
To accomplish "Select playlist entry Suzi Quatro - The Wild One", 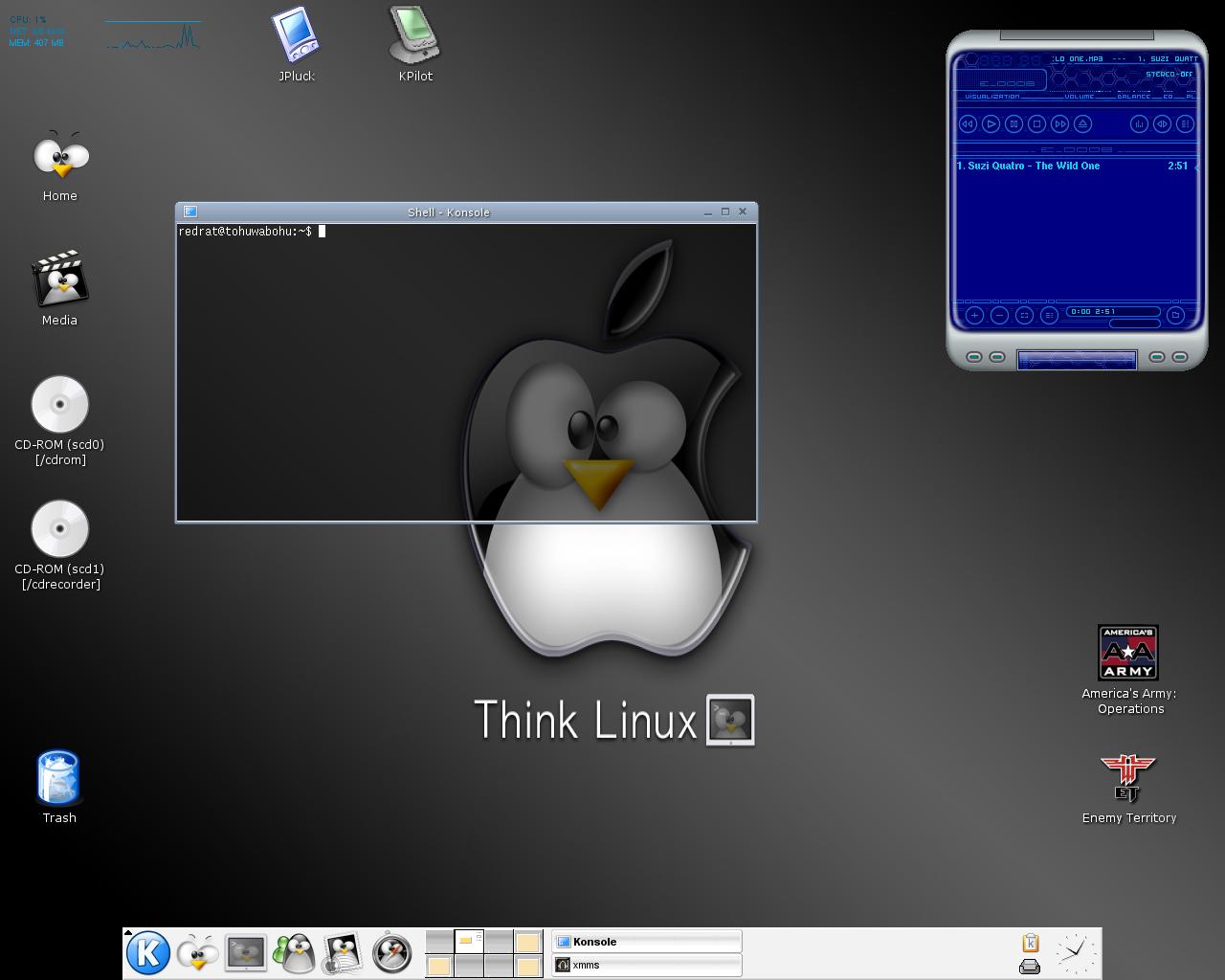I will tap(1072, 166).
